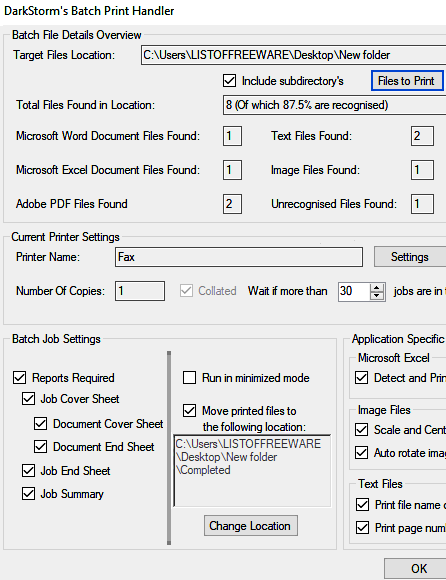Click the Change Location button
Screen dimensions: 446x580
(x=250, y=526)
